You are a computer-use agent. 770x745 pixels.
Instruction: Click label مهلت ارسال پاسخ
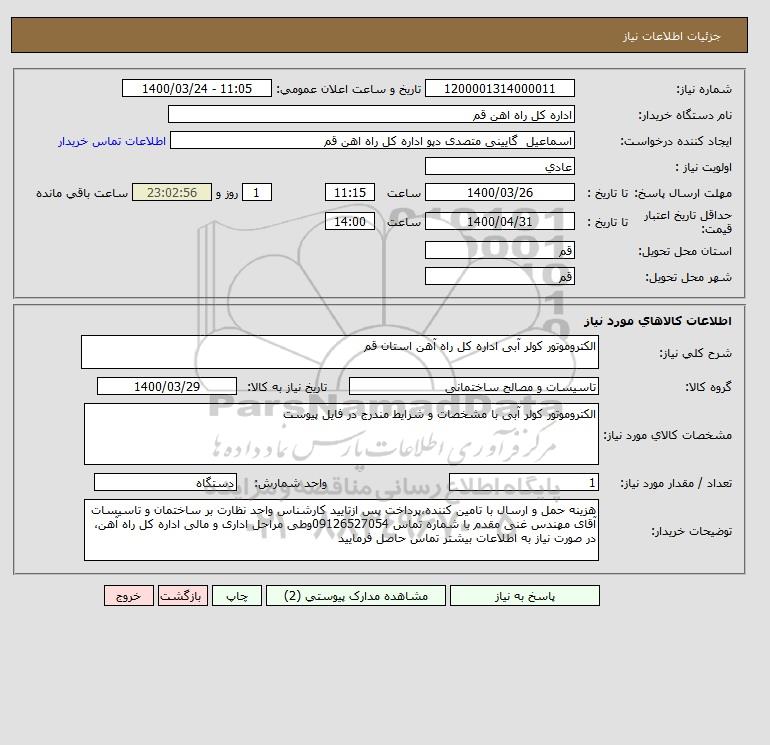[x=683, y=193]
